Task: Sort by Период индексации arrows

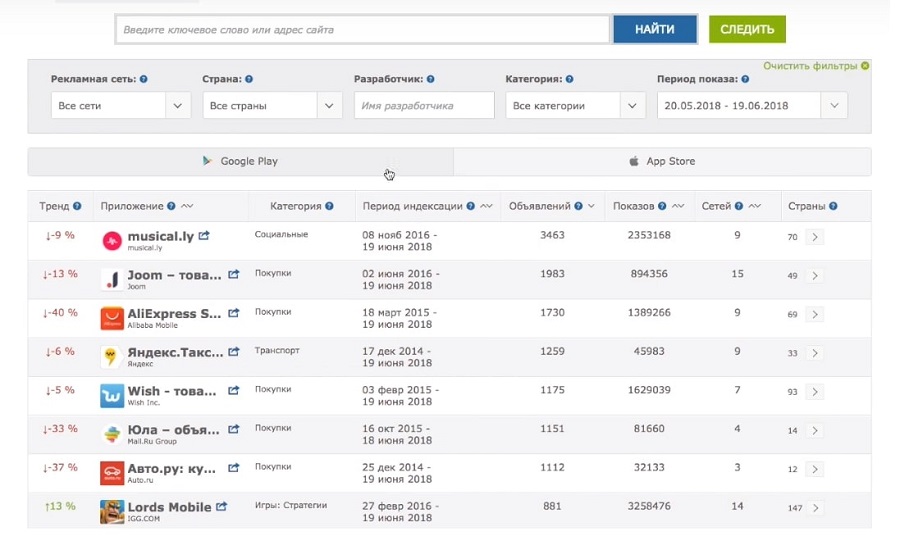Action: tap(486, 206)
